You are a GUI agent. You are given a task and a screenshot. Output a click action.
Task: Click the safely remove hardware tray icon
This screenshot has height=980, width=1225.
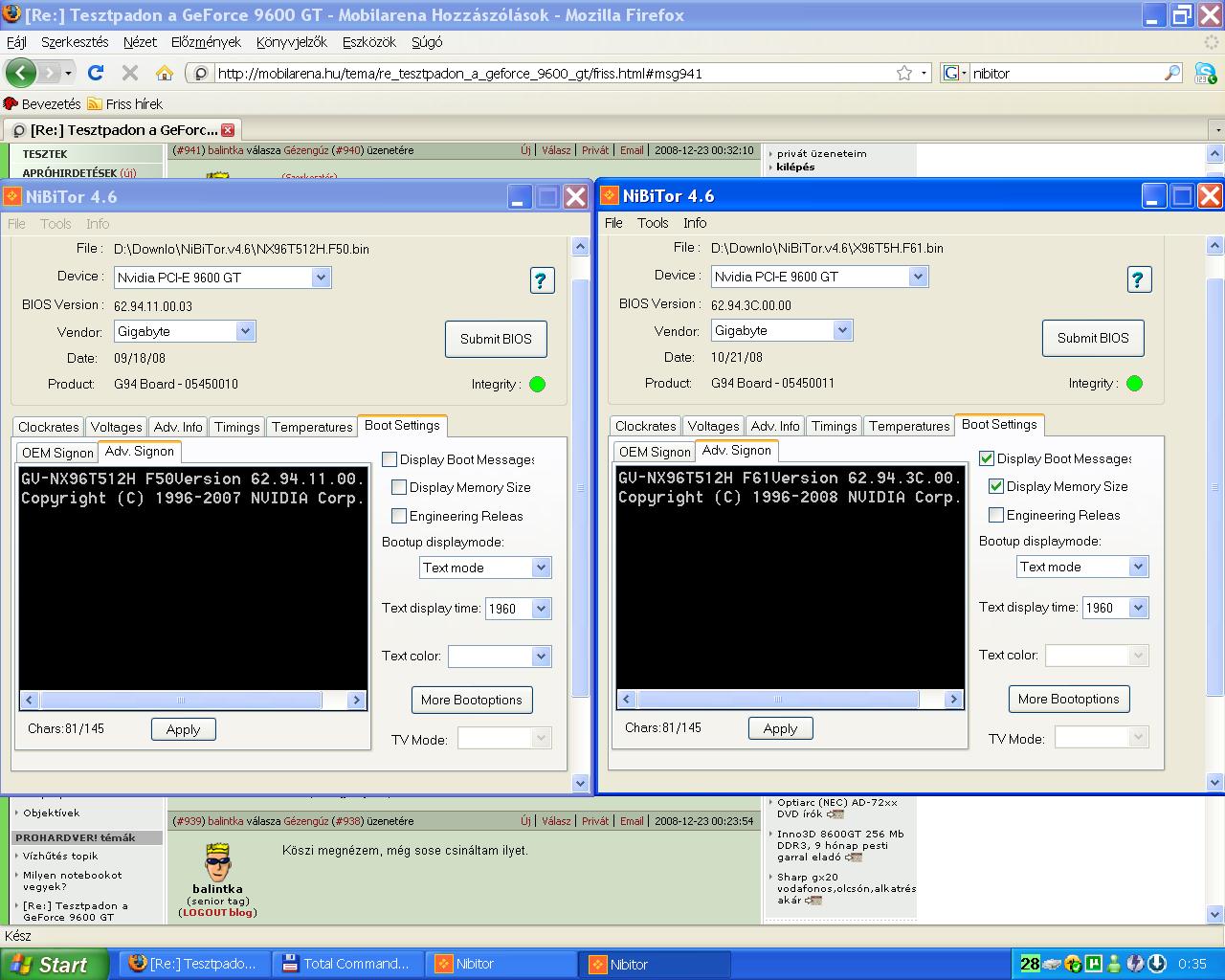[x=1052, y=964]
